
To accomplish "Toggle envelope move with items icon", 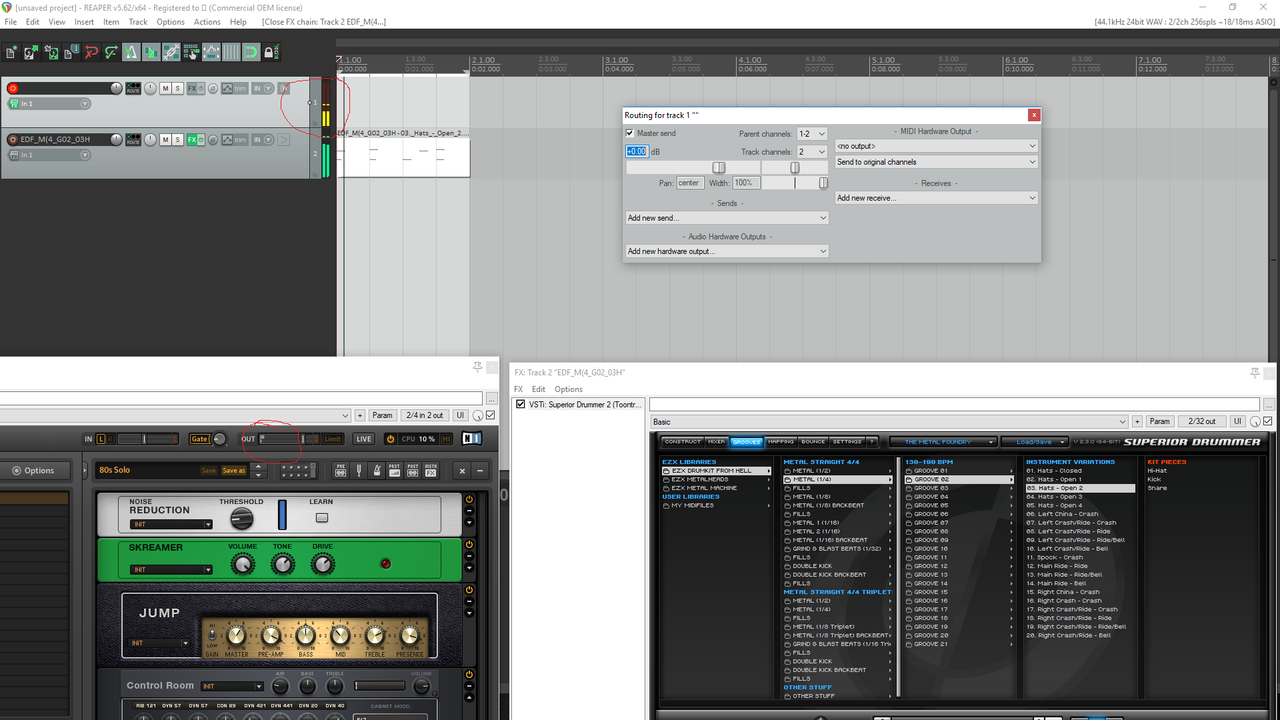I will pos(211,52).
